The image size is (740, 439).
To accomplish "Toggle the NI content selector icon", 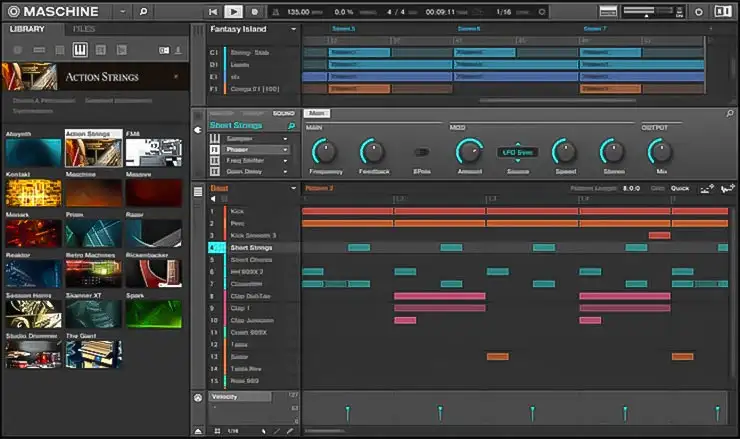I will click(164, 50).
